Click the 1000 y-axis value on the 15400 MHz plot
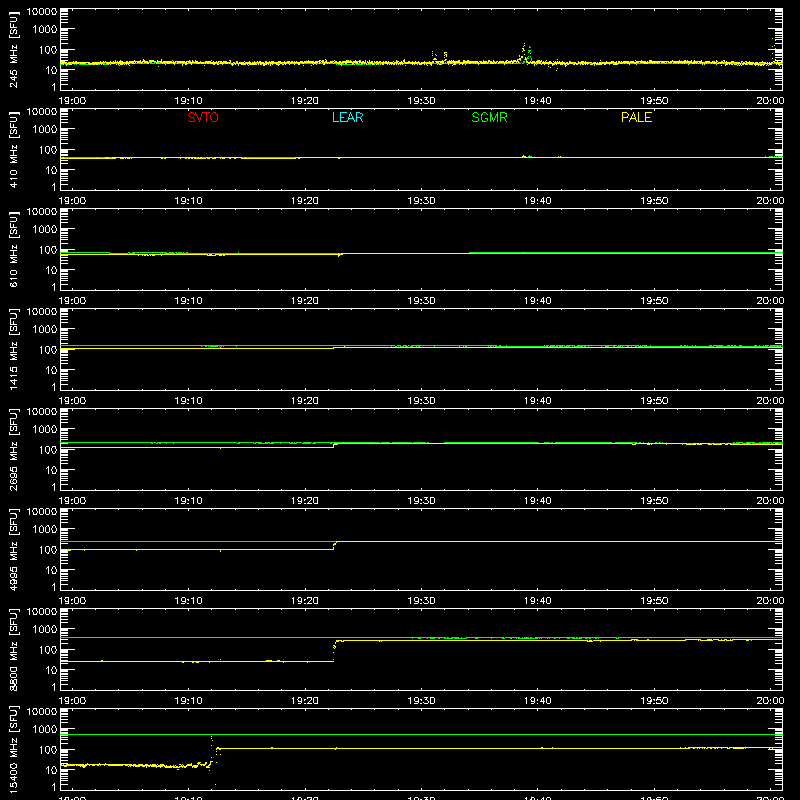800x800 pixels. click(x=45, y=729)
